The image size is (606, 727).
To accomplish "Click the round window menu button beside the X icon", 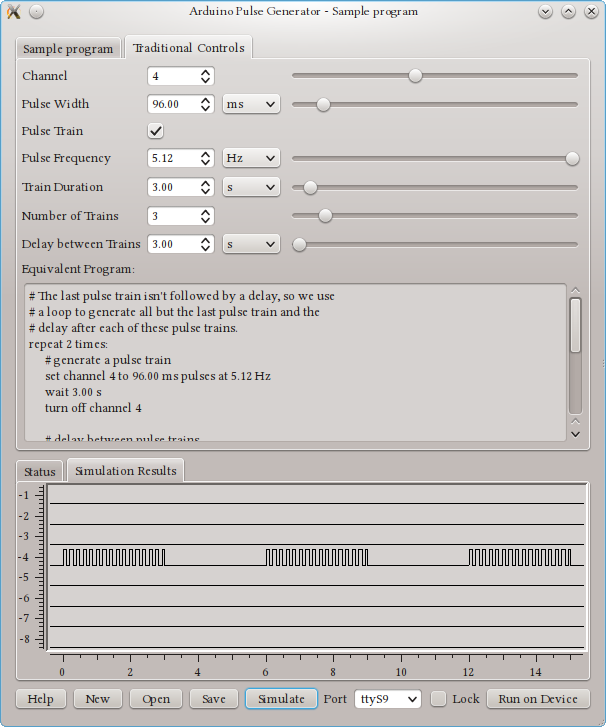I will click(37, 12).
